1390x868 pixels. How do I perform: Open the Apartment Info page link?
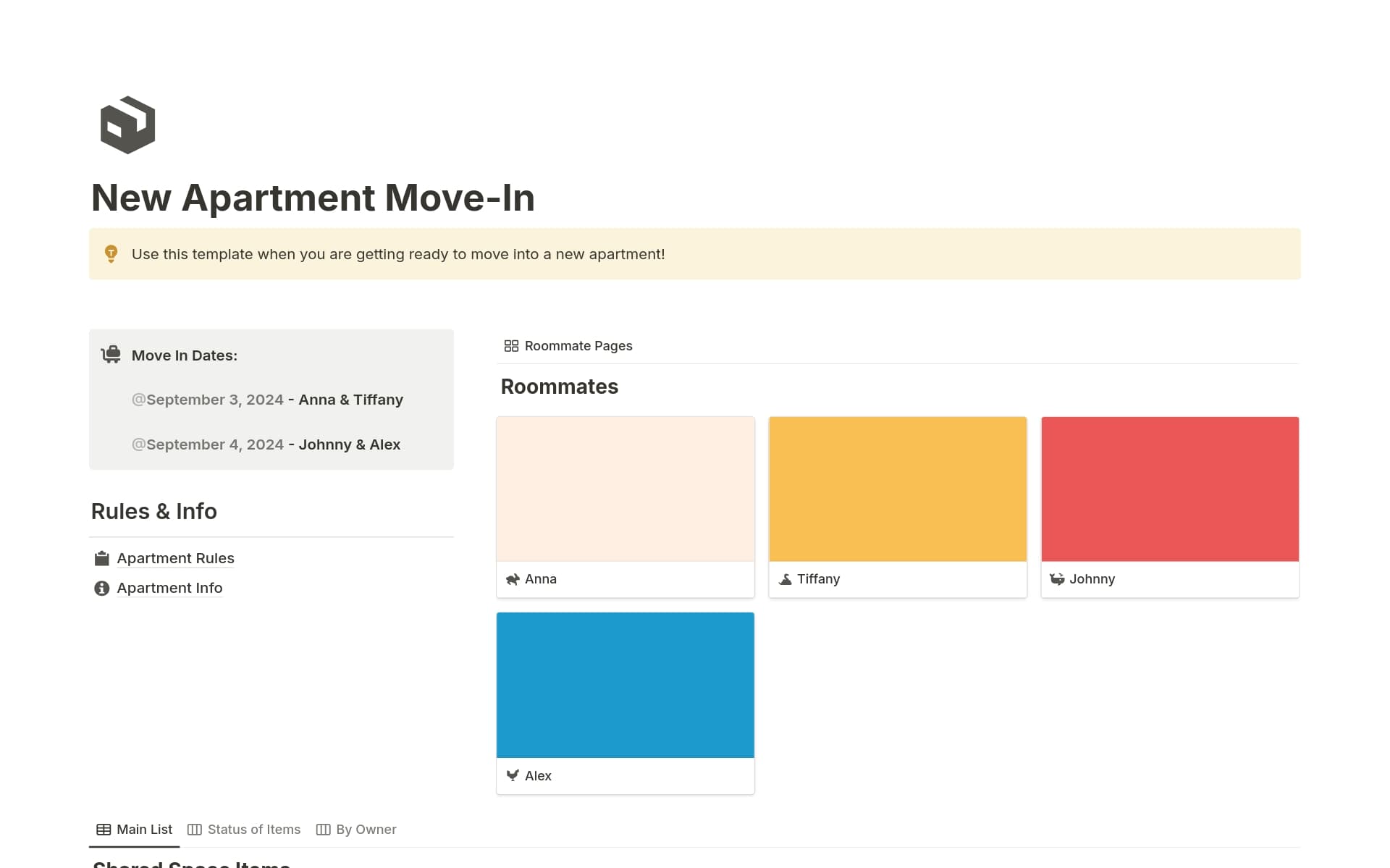[x=169, y=588]
